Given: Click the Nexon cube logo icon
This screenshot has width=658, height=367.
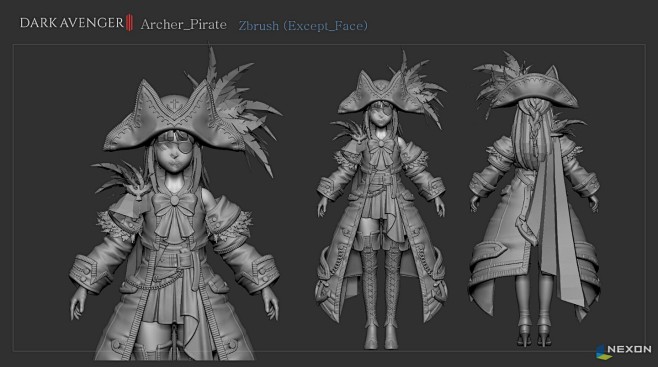Looking at the screenshot, I should 603,352.
